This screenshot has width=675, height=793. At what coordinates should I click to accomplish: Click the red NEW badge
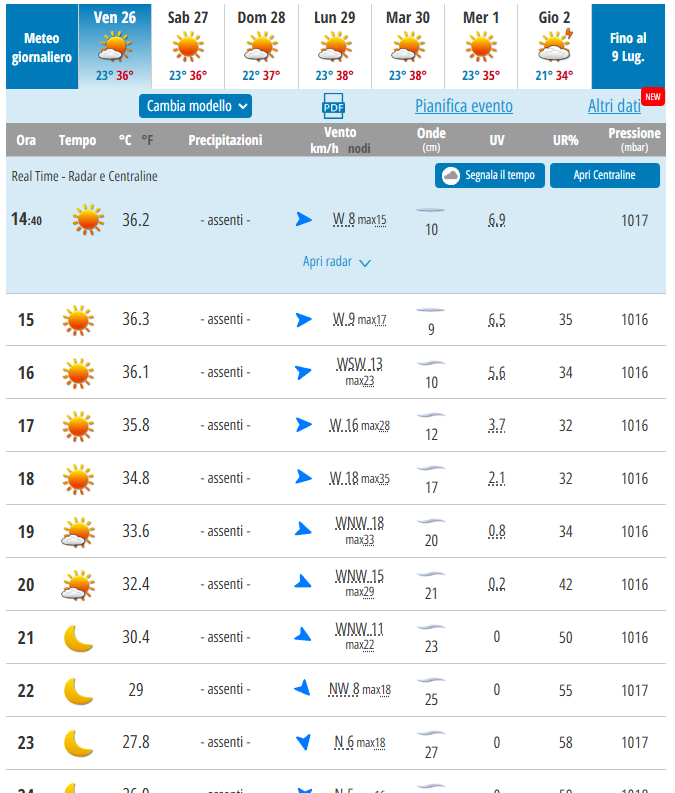[x=653, y=97]
